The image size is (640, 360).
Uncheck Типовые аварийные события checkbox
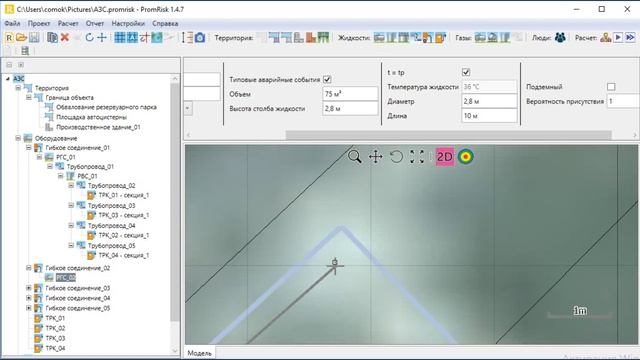[327, 79]
